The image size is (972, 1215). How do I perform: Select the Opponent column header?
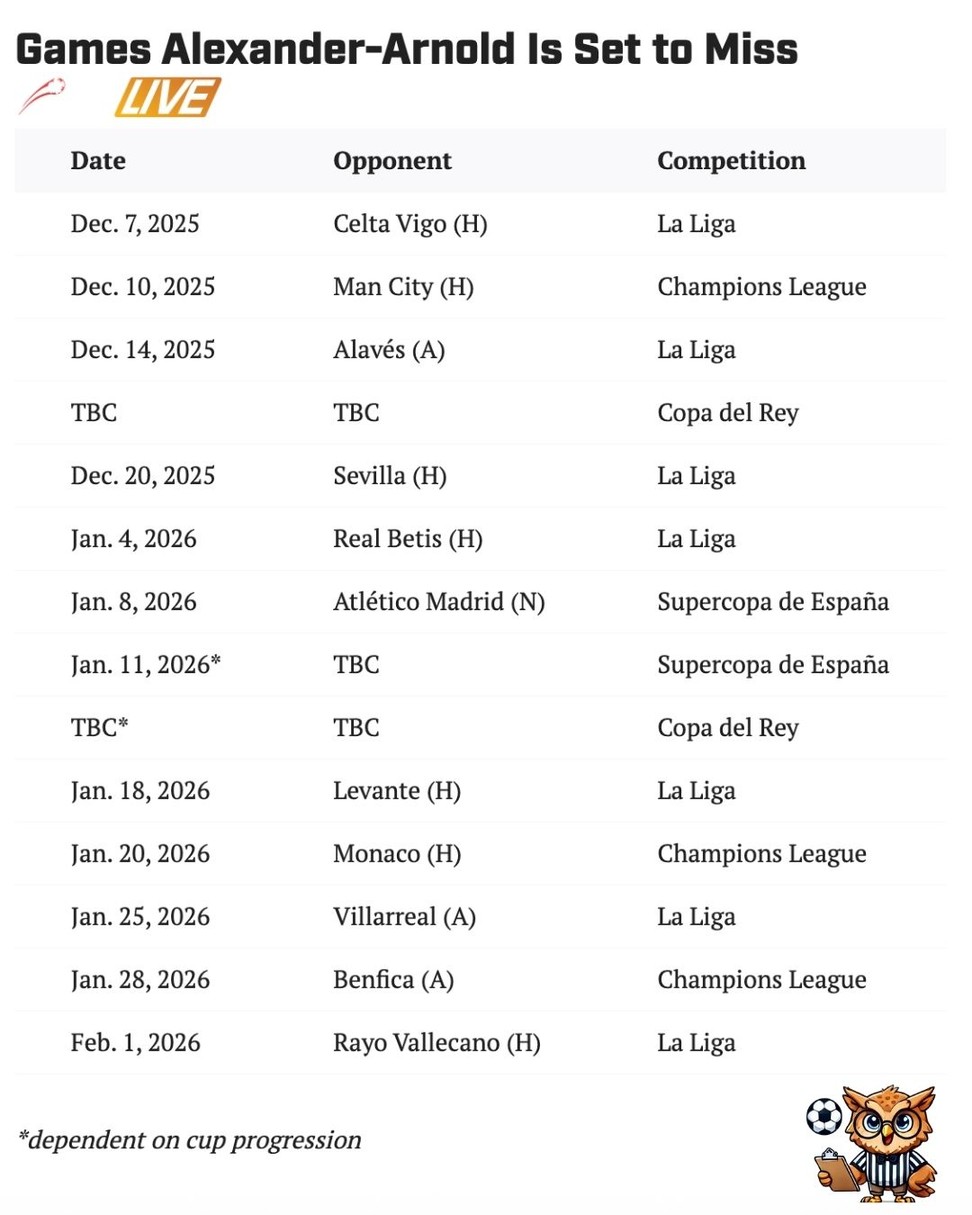click(x=392, y=160)
